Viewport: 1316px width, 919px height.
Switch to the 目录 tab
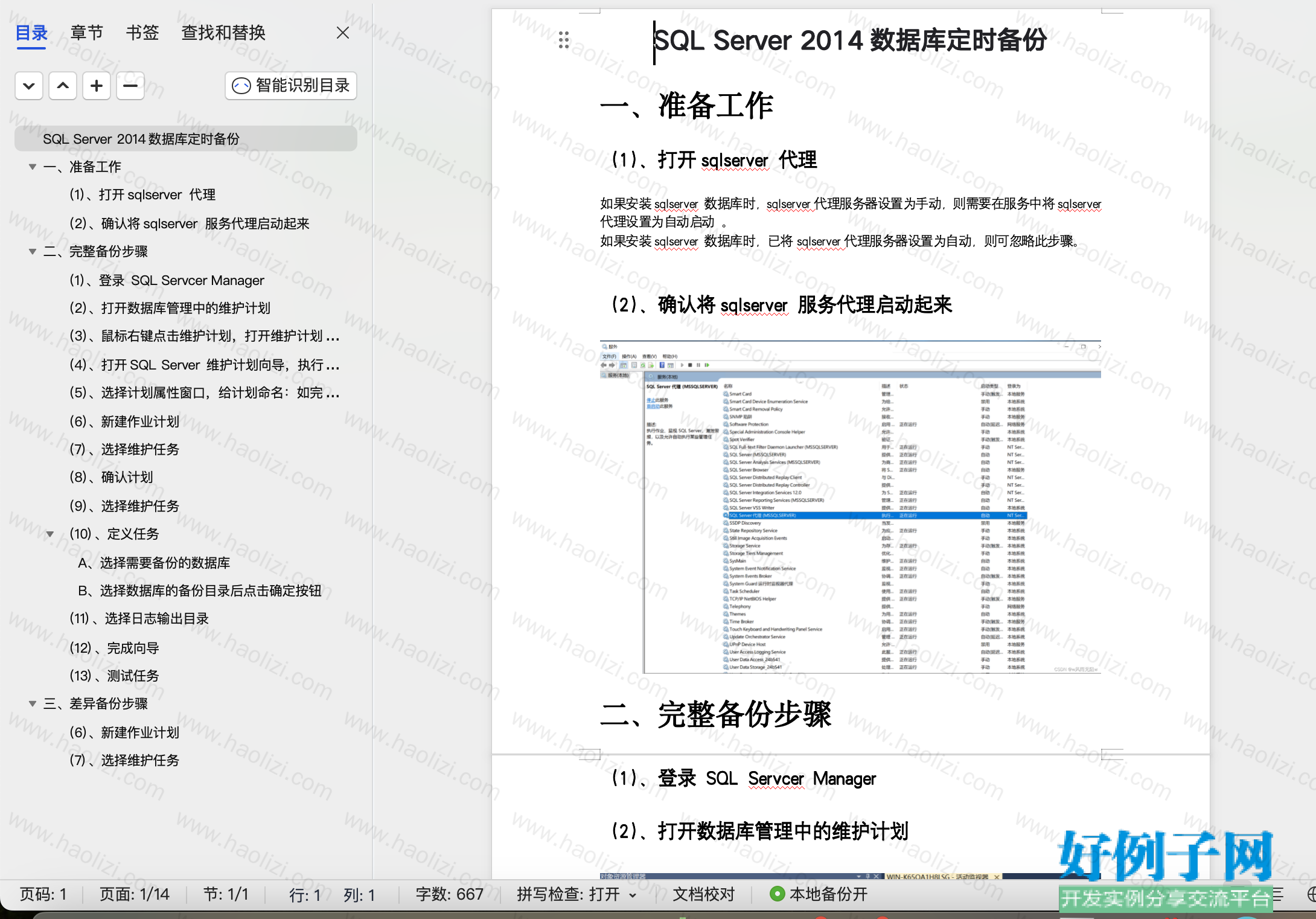pyautogui.click(x=31, y=33)
